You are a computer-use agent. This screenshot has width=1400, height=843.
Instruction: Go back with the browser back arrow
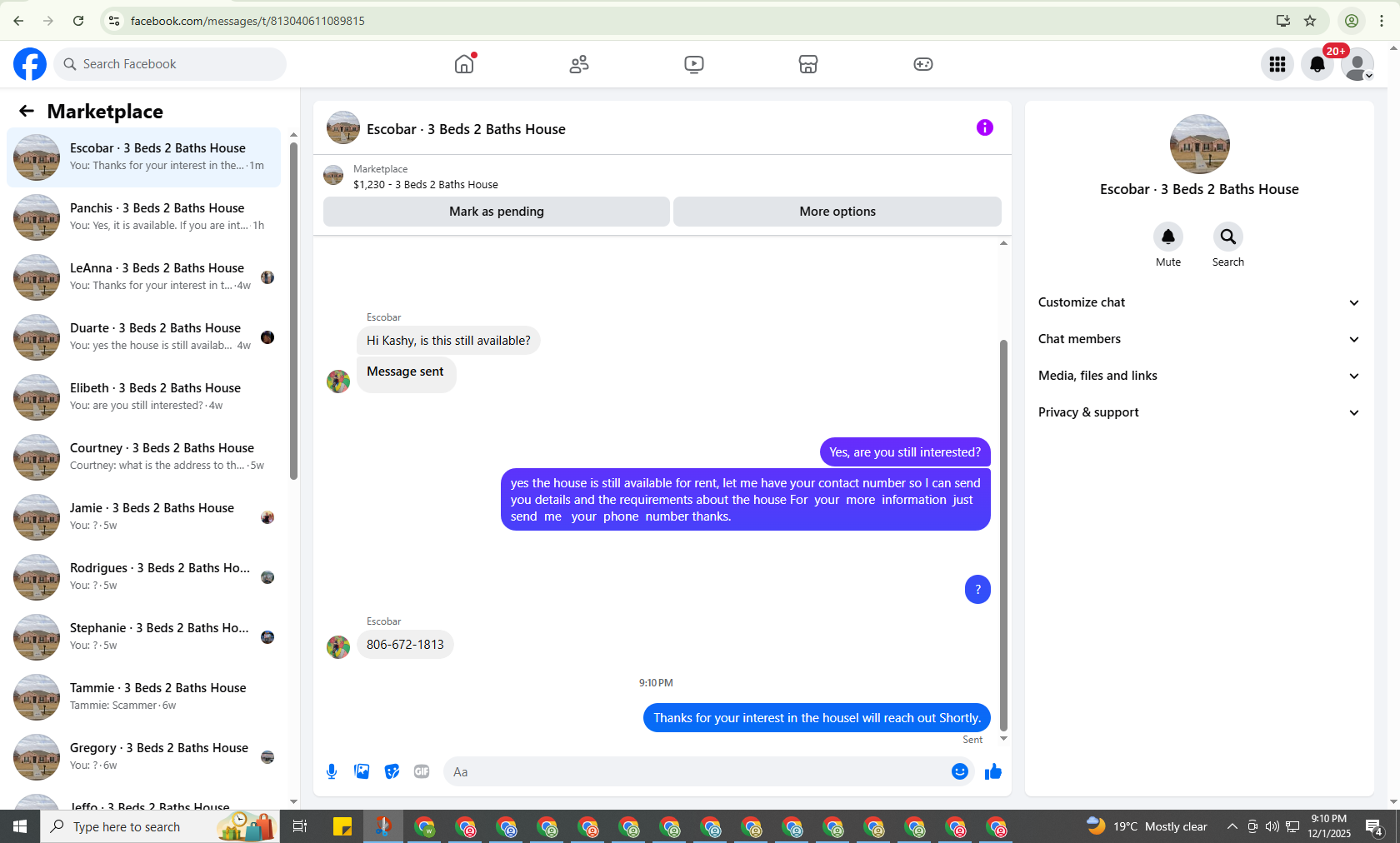coord(18,21)
